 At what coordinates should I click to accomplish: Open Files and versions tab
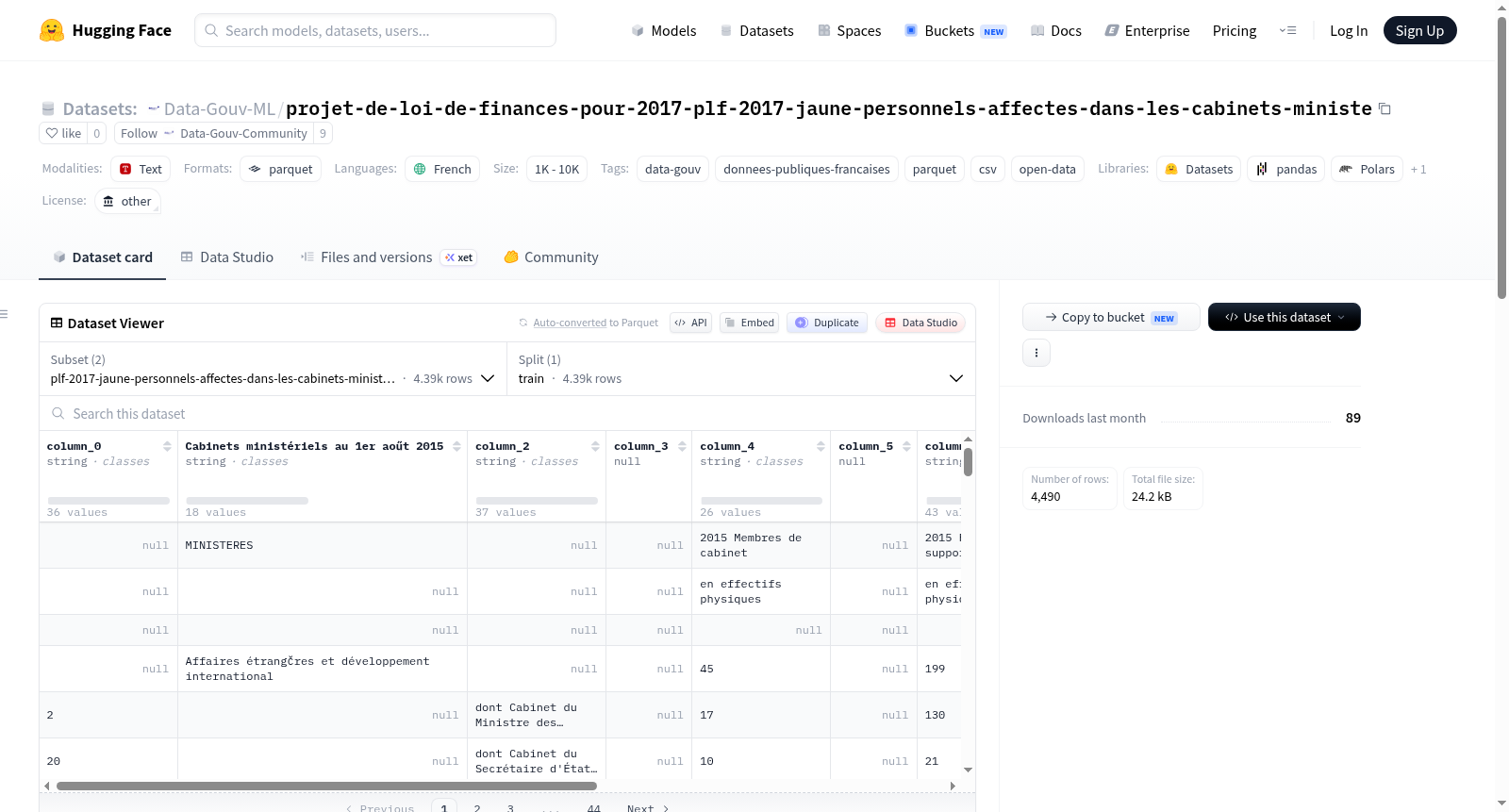(388, 257)
